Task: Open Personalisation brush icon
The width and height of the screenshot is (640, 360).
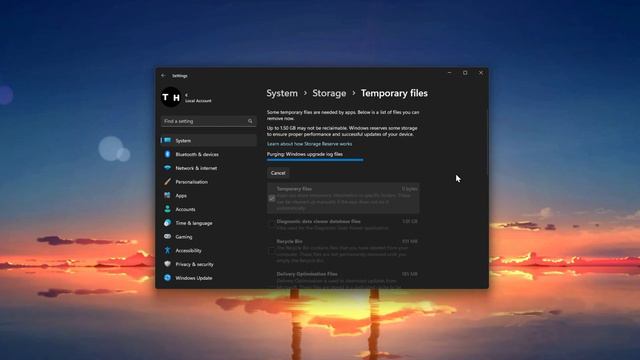Action: 167,182
